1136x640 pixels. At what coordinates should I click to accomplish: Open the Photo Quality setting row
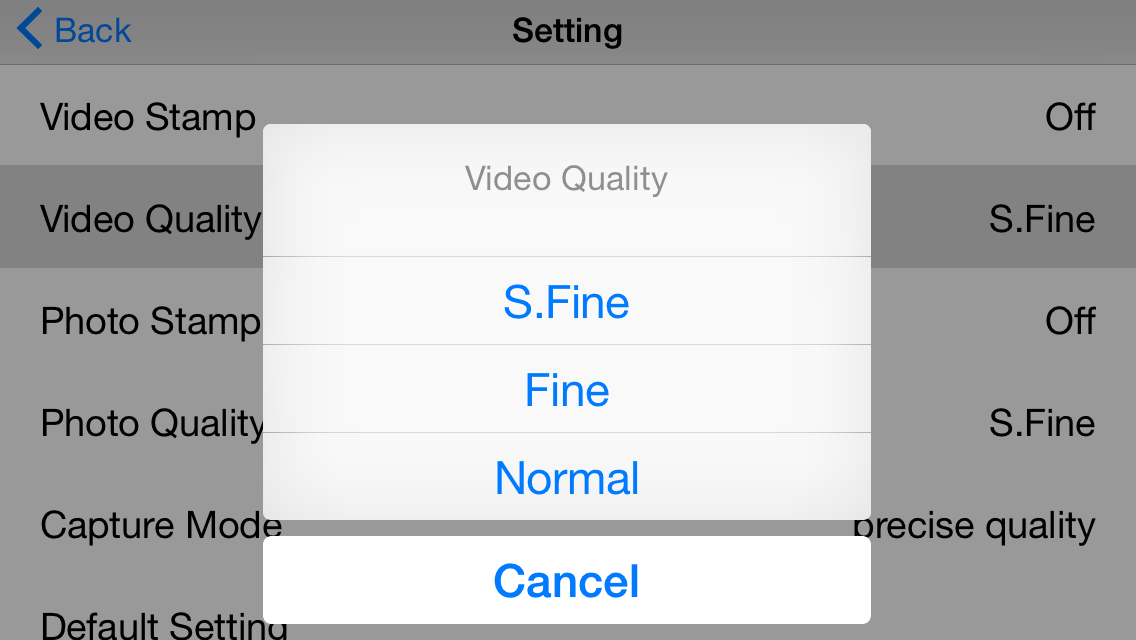click(x=568, y=422)
